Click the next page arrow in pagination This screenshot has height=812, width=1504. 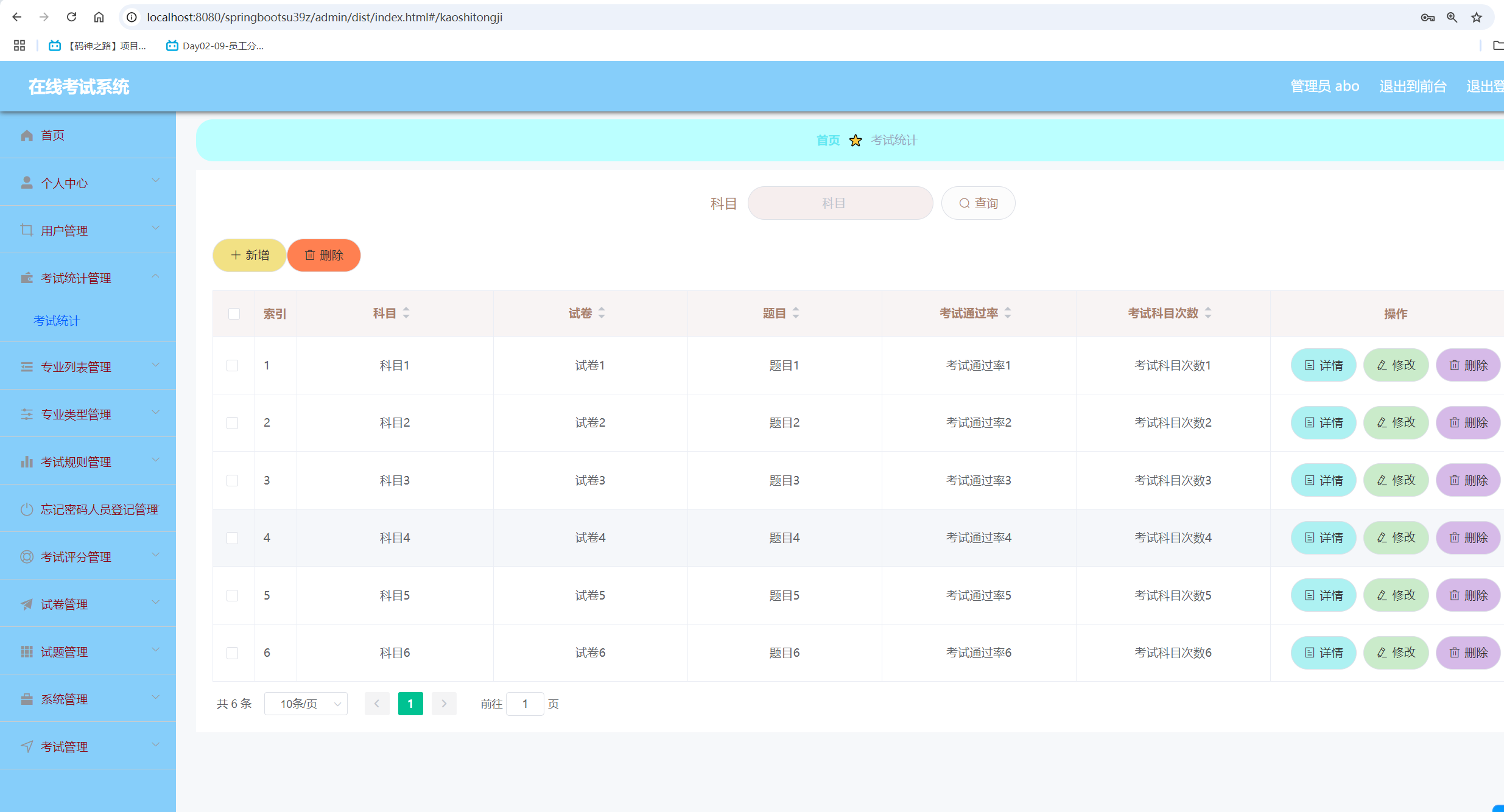coord(444,704)
